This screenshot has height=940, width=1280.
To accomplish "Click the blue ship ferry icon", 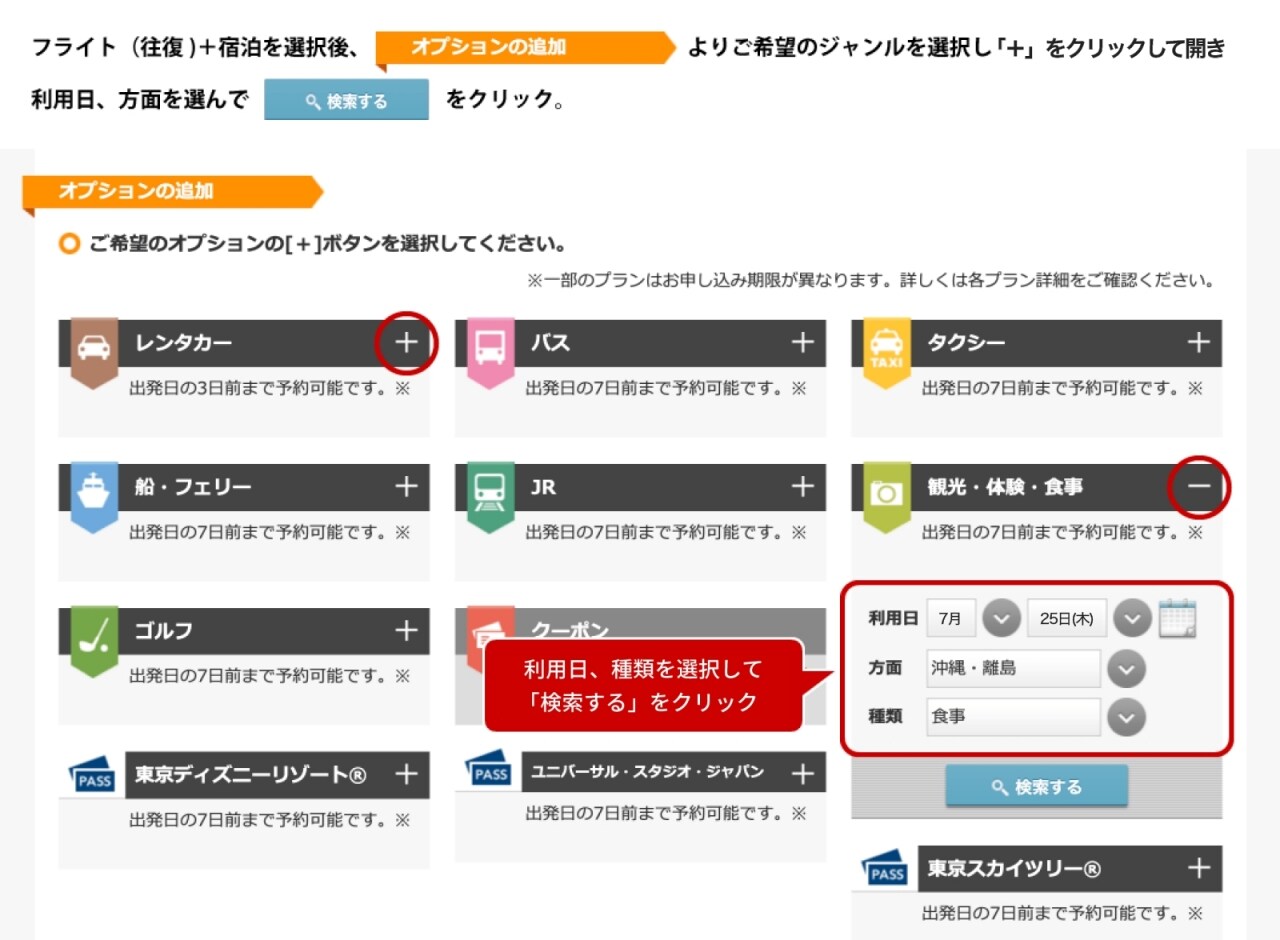I will 94,492.
